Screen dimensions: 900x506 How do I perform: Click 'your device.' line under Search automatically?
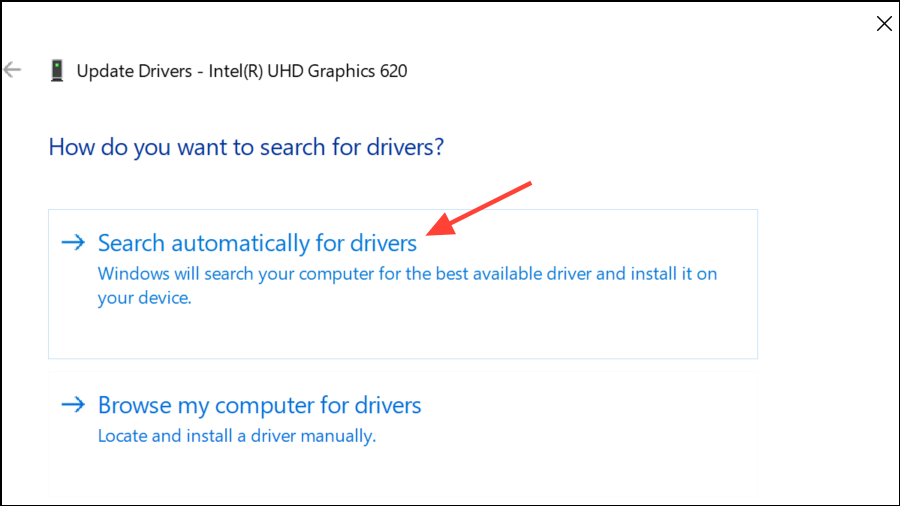pyautogui.click(x=144, y=298)
